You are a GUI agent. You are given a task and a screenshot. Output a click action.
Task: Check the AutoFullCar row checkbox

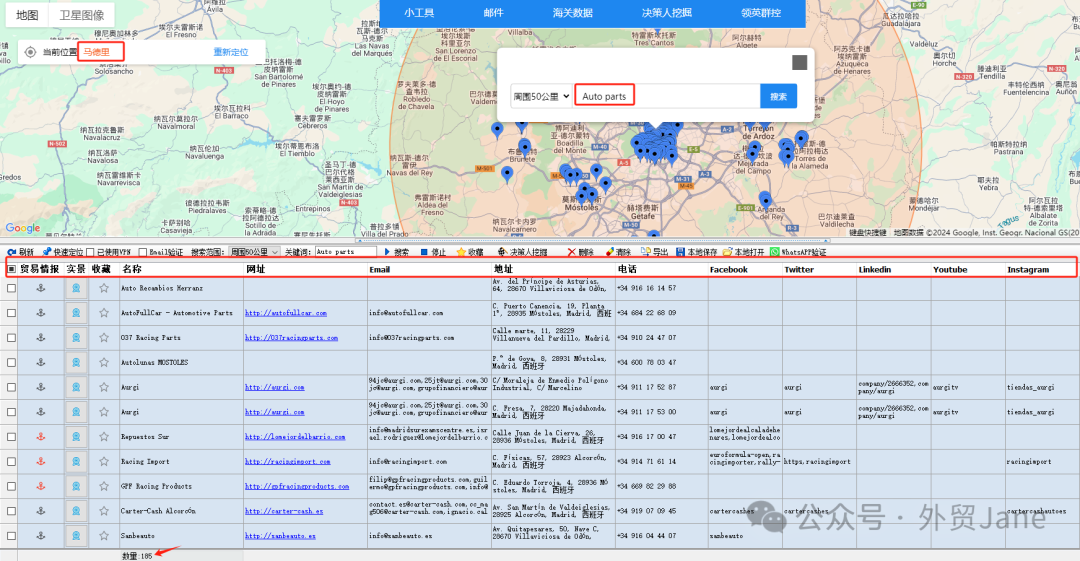click(x=12, y=313)
